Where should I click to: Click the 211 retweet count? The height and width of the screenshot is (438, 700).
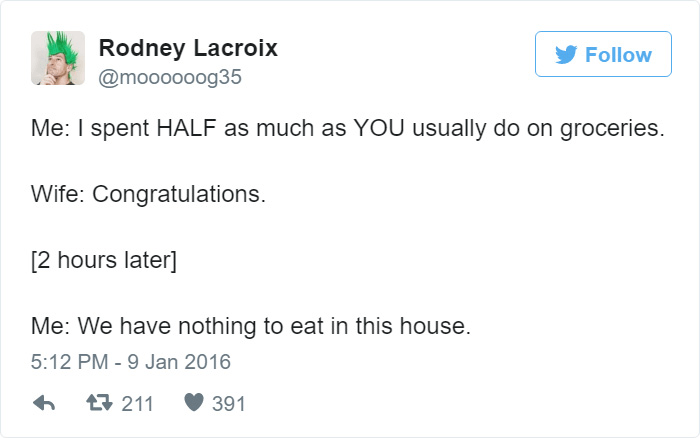click(137, 403)
